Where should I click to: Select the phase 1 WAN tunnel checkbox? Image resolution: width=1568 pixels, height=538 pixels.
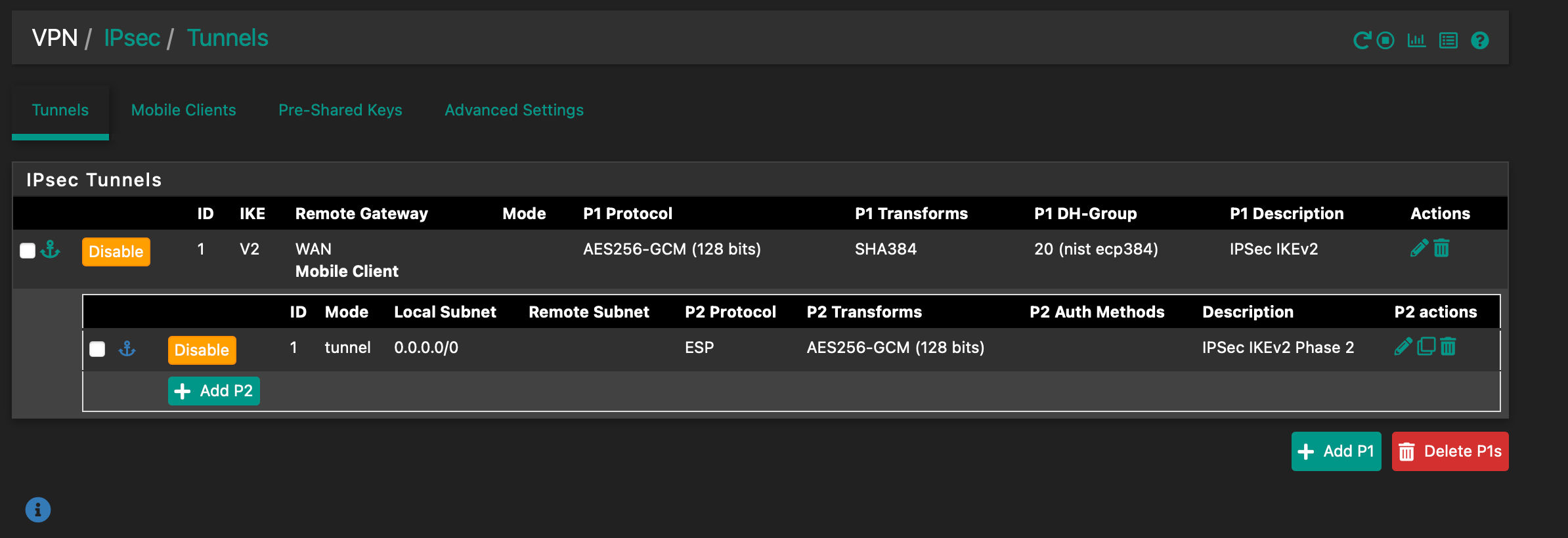(x=28, y=251)
